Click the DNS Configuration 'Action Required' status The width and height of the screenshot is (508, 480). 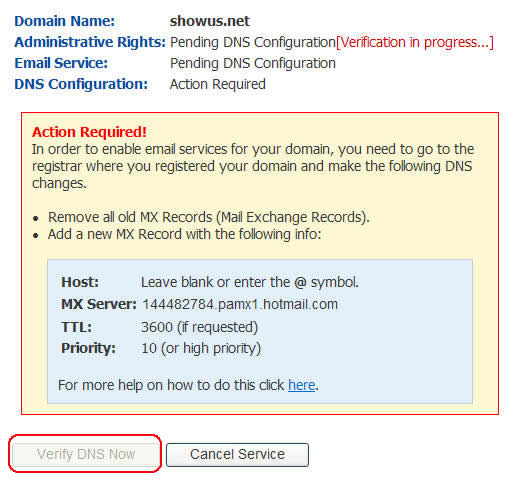(x=218, y=84)
